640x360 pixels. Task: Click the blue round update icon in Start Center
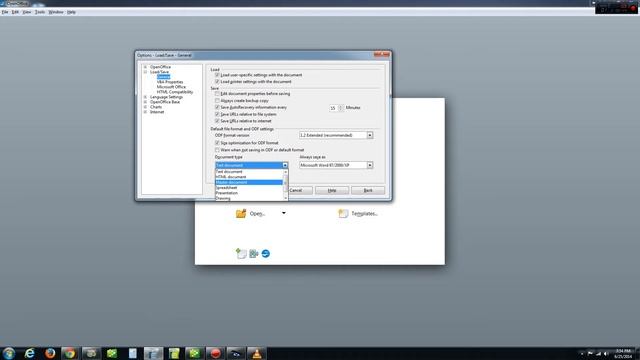coord(266,253)
